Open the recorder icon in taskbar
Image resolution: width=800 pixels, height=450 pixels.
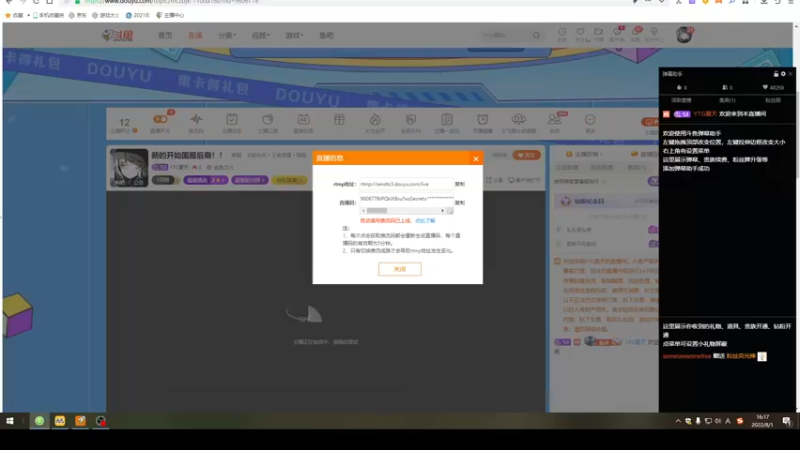coord(101,421)
